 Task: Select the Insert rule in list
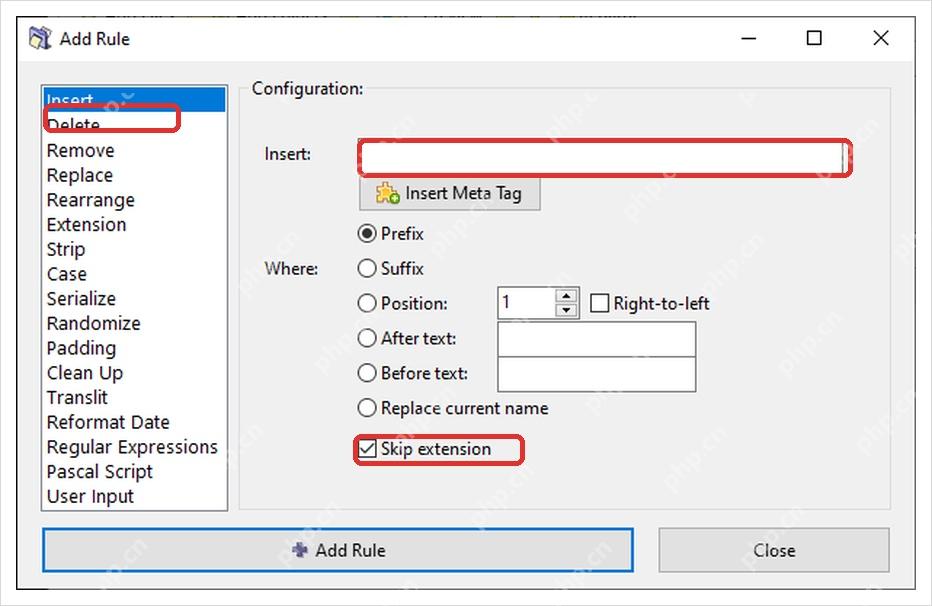(x=134, y=99)
